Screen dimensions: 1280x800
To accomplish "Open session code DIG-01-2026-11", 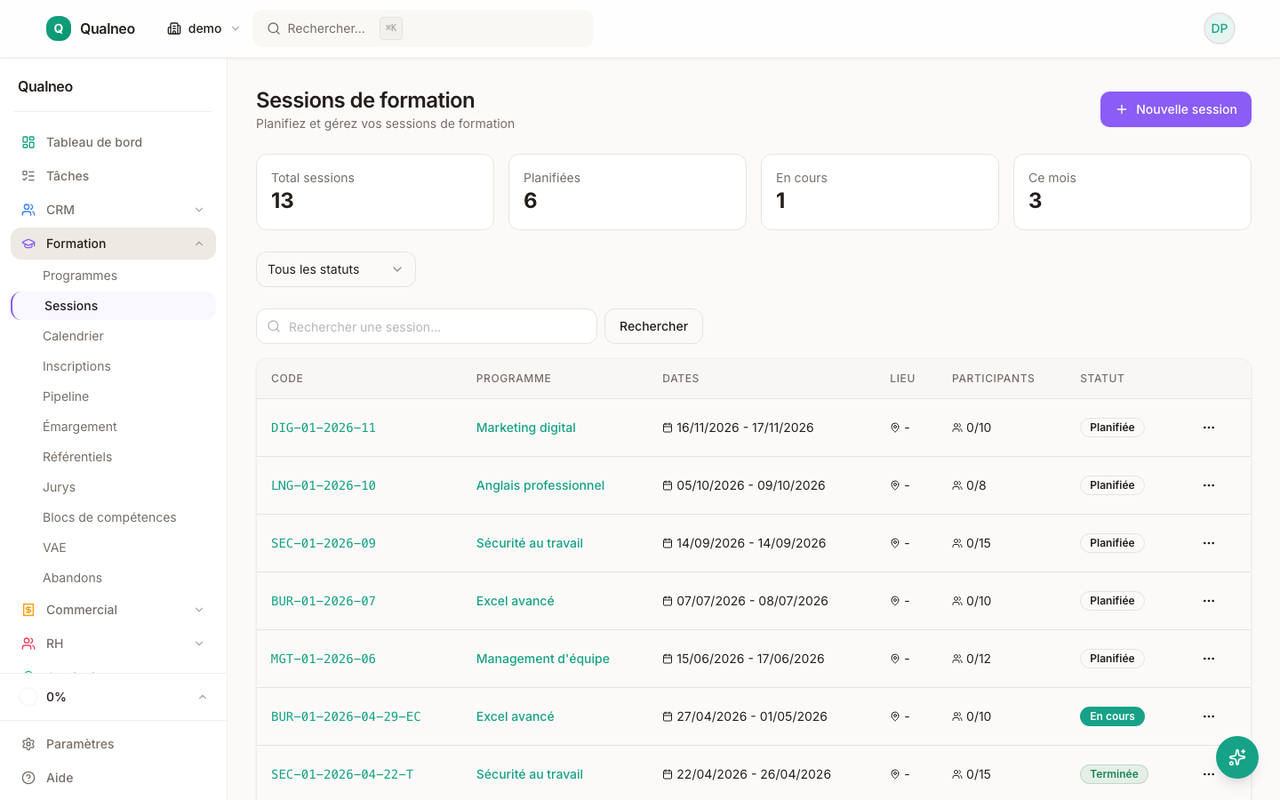I will [x=323, y=428].
